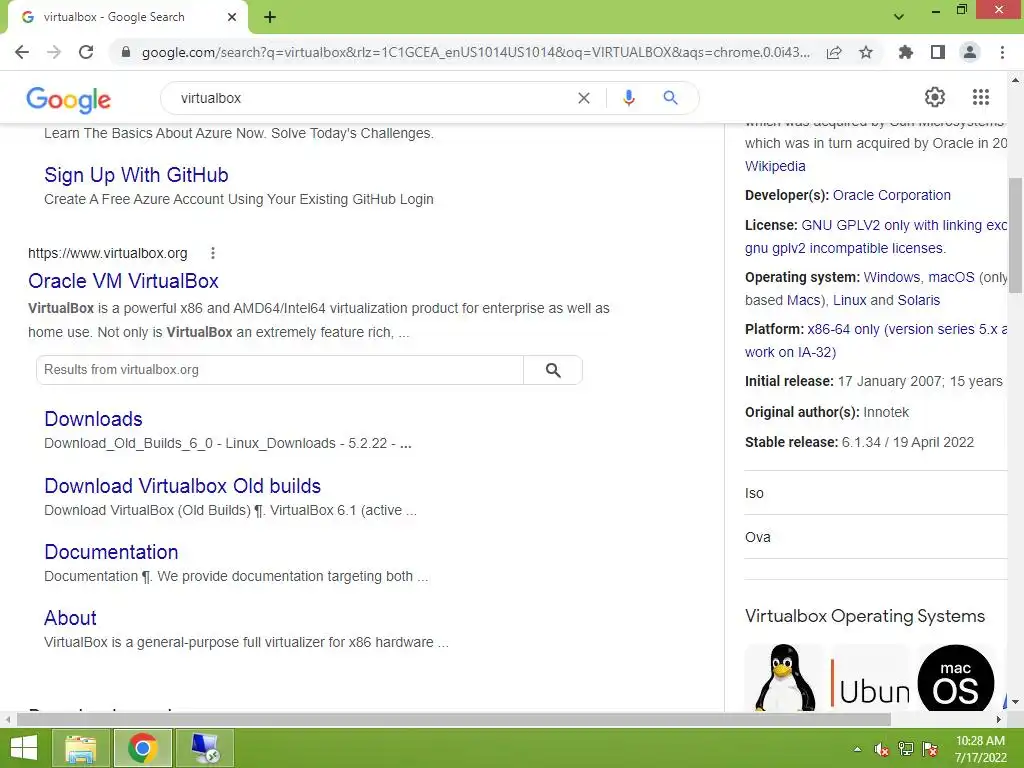Submit search with magnifier icon
1024x768 pixels.
coord(670,98)
